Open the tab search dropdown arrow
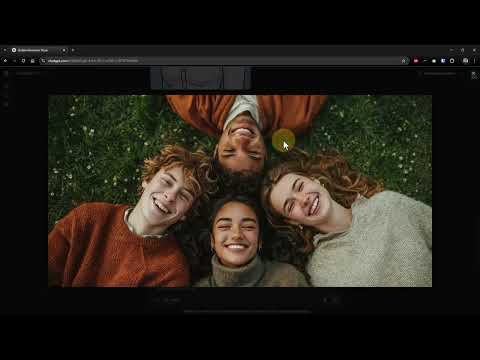The height and width of the screenshot is (360, 480). click(x=5, y=50)
